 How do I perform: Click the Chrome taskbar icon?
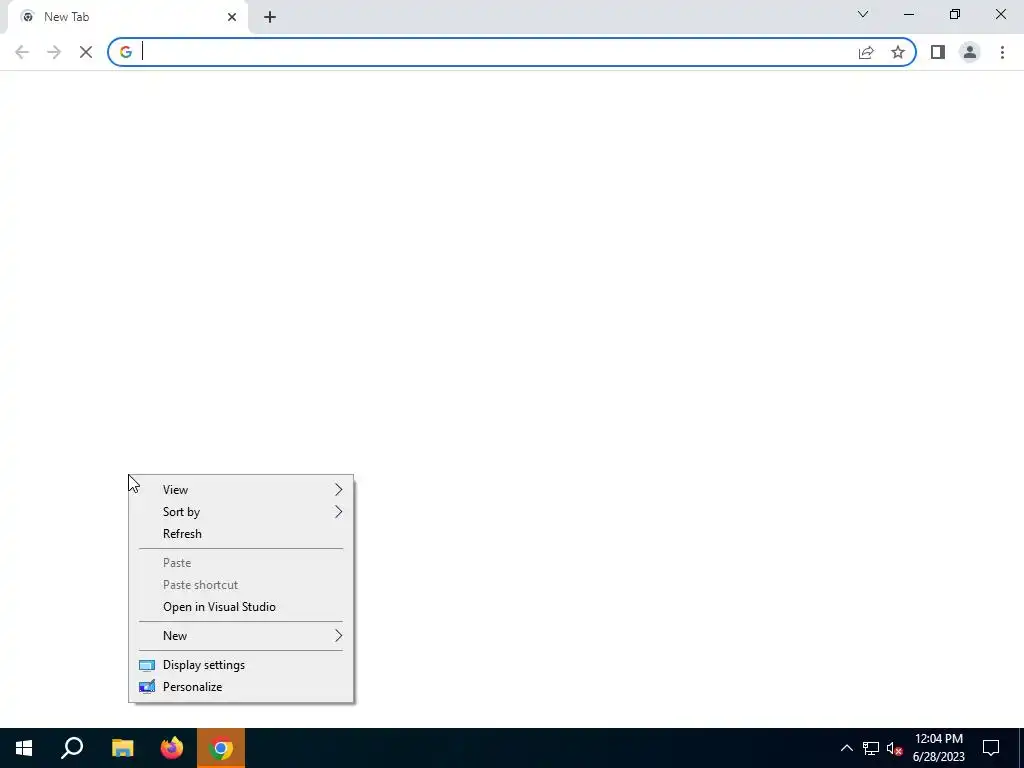click(221, 748)
